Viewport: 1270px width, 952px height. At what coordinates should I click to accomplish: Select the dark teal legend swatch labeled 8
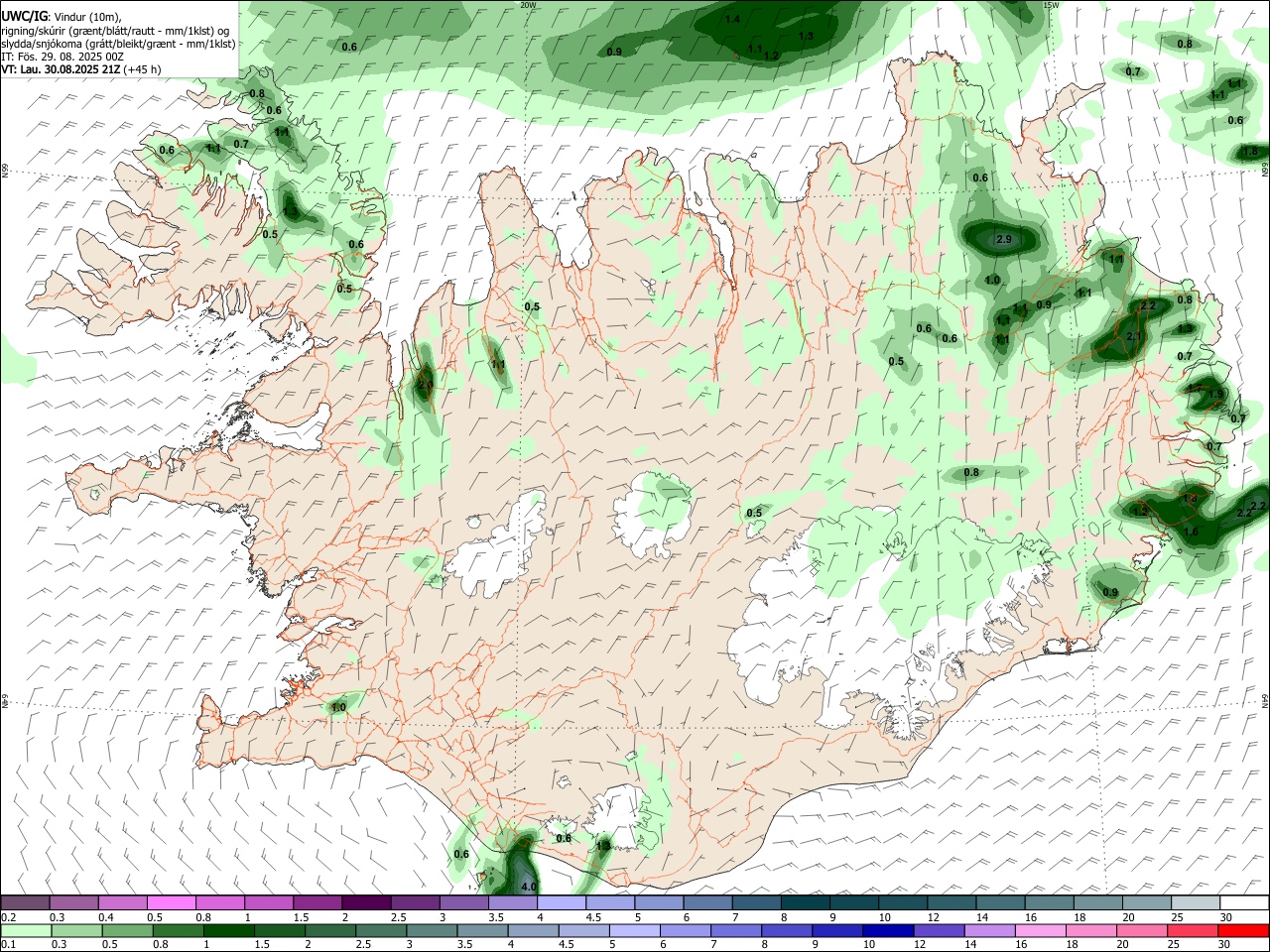click(x=805, y=902)
